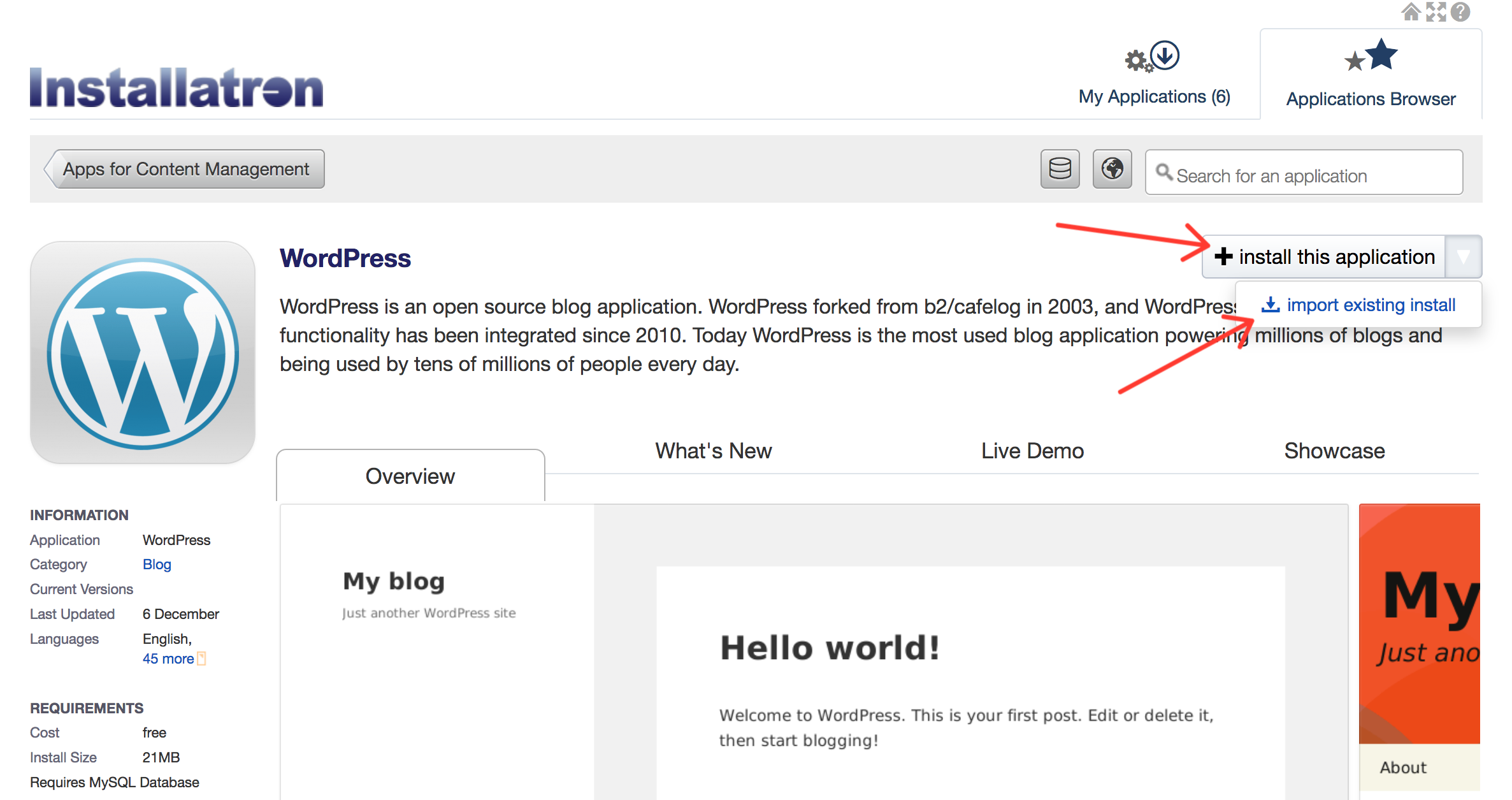1512x800 pixels.
Task: Expand the install button dropdown arrow
Action: point(1463,256)
